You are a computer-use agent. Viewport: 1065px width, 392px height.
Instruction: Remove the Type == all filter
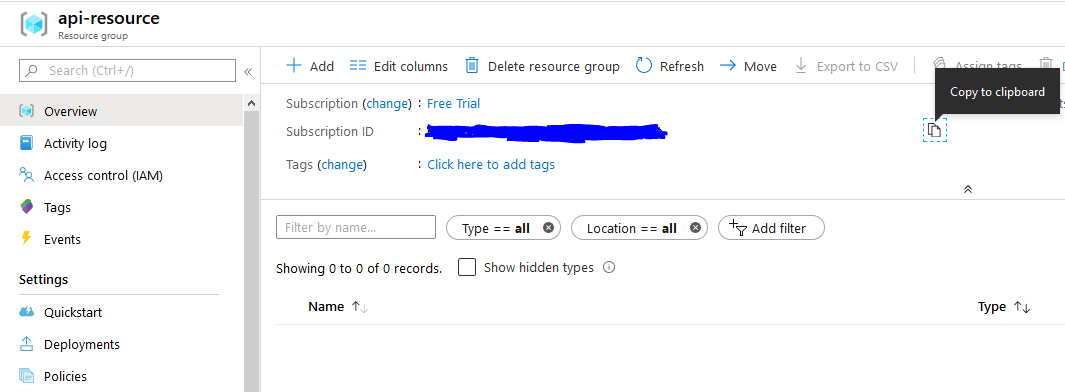coord(548,228)
